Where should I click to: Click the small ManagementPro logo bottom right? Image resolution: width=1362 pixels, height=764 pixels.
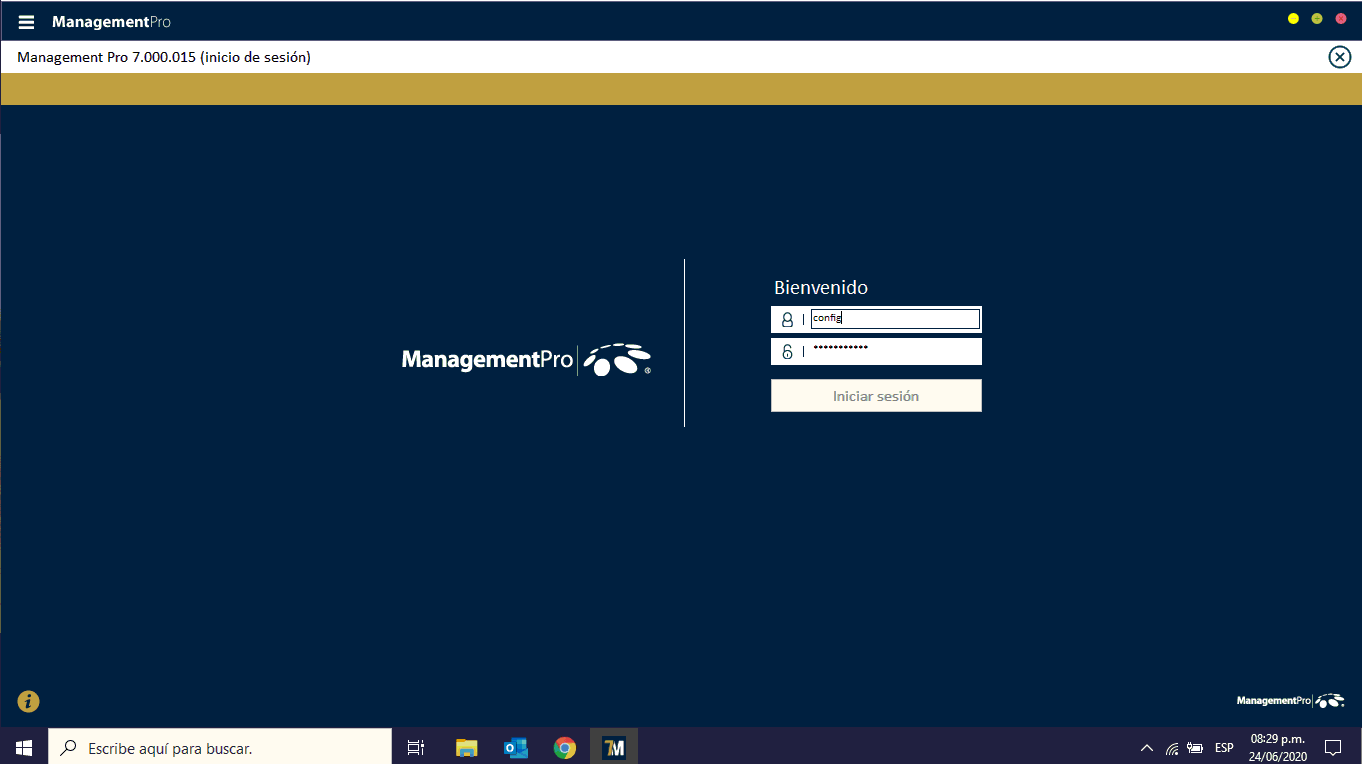click(x=1290, y=701)
